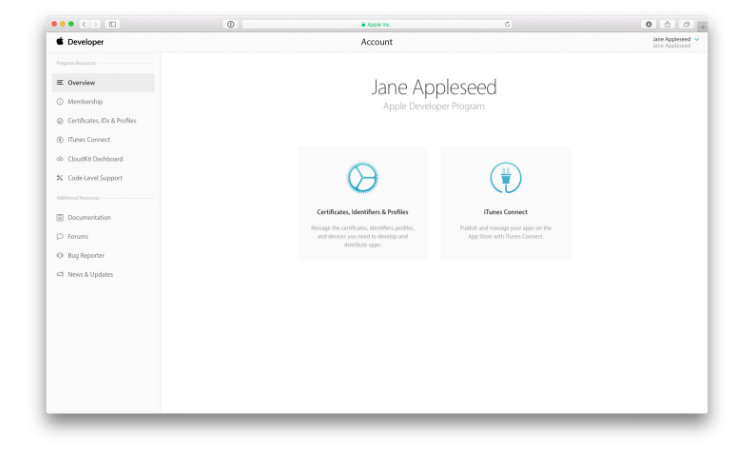Click the Account heading at the top

(x=377, y=42)
